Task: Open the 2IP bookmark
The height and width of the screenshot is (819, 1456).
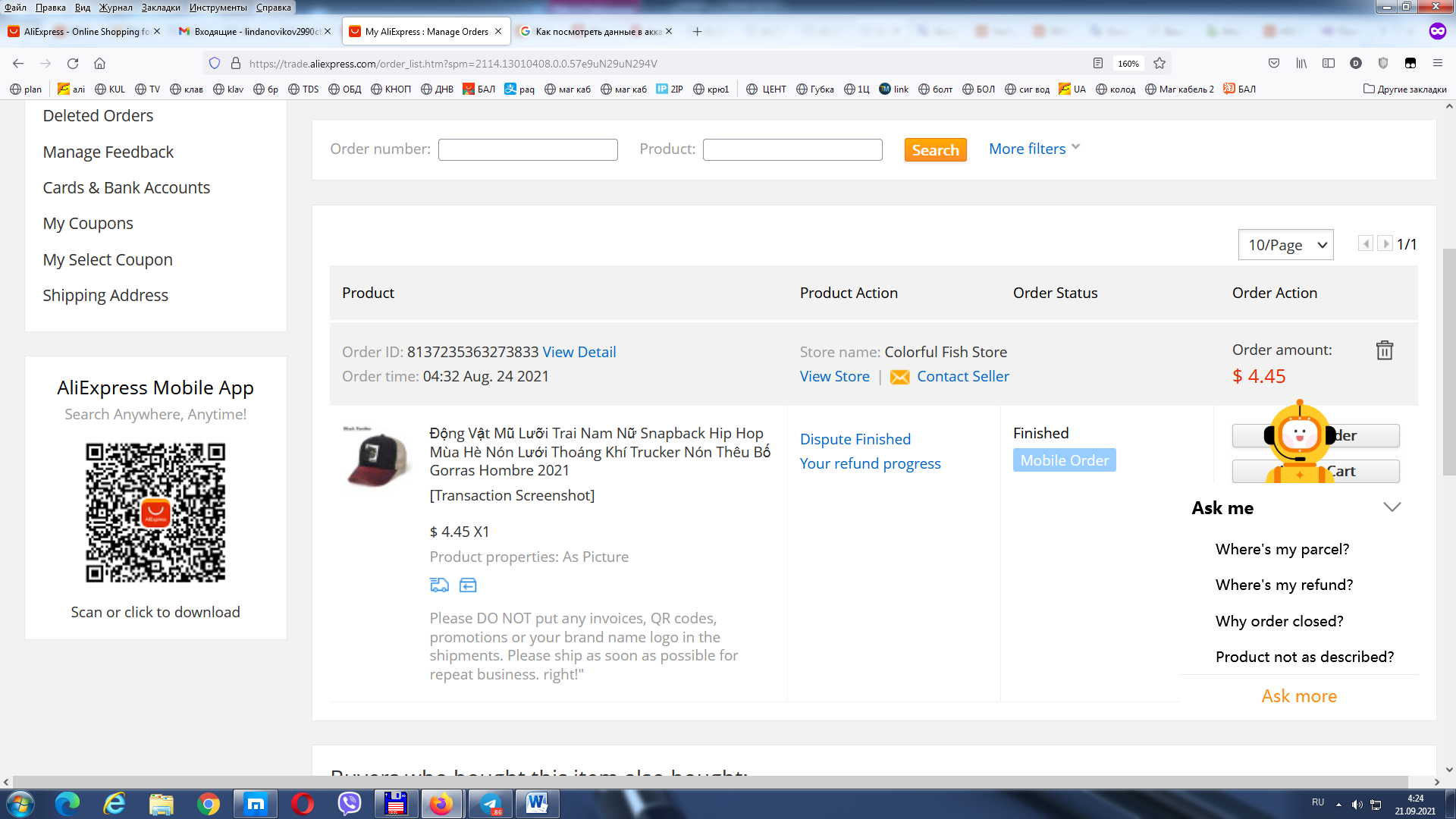Action: coord(670,89)
